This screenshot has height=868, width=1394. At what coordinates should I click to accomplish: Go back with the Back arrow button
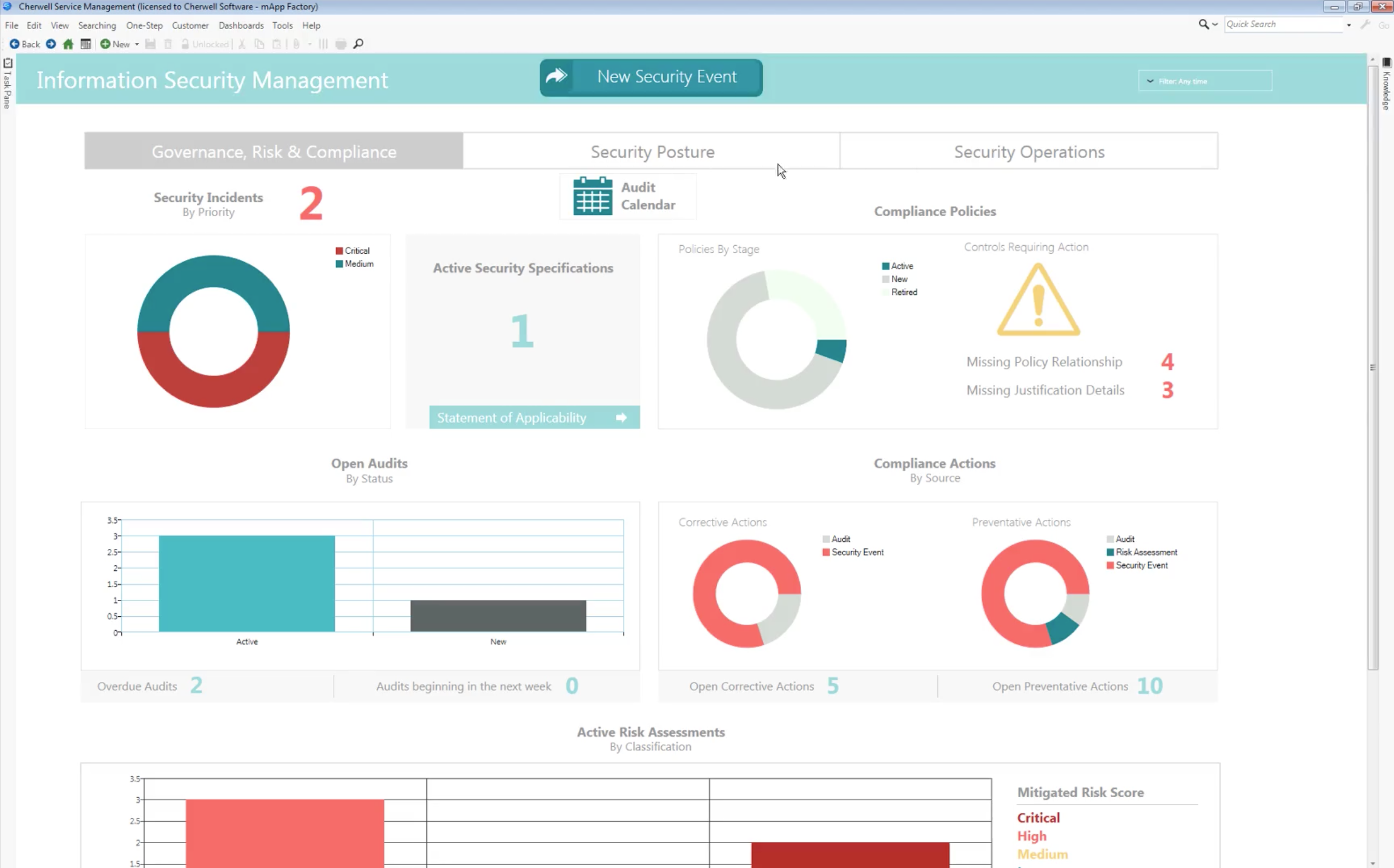24,44
